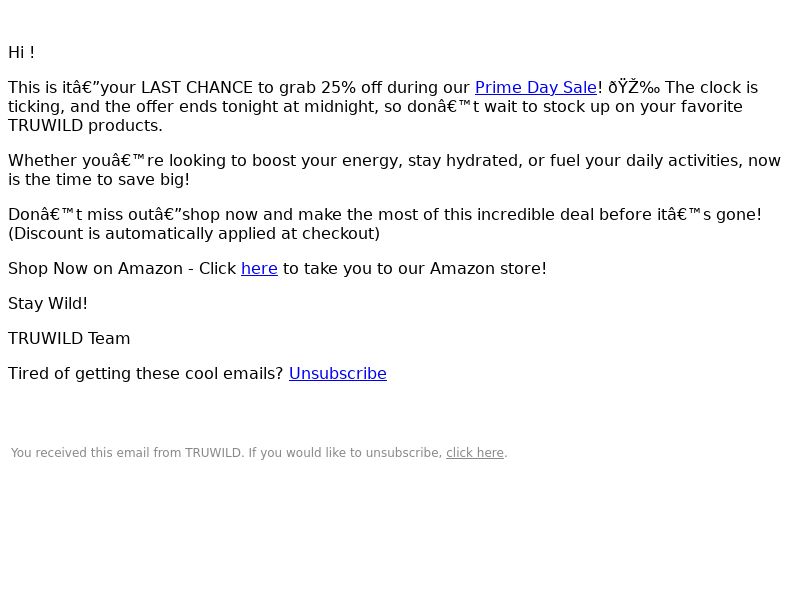
Task: Open the gray footer 'click here' link
Action: (x=475, y=453)
